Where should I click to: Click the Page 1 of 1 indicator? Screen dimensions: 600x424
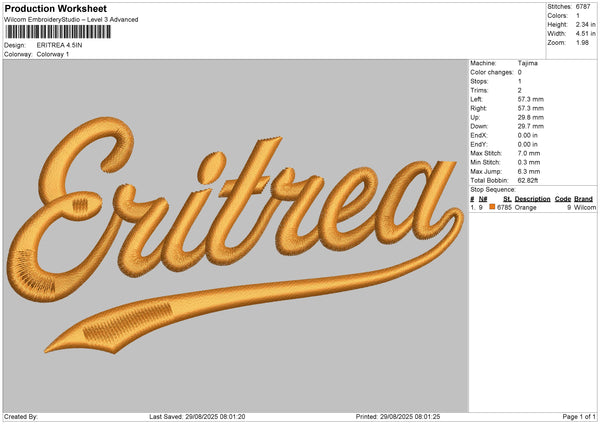coord(579,417)
